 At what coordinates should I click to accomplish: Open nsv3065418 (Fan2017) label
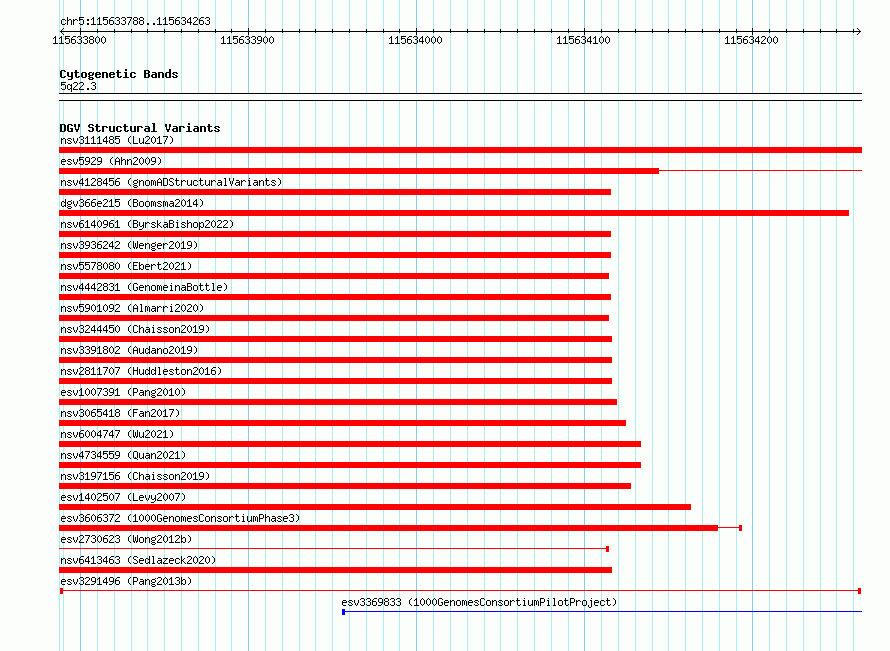coord(120,413)
